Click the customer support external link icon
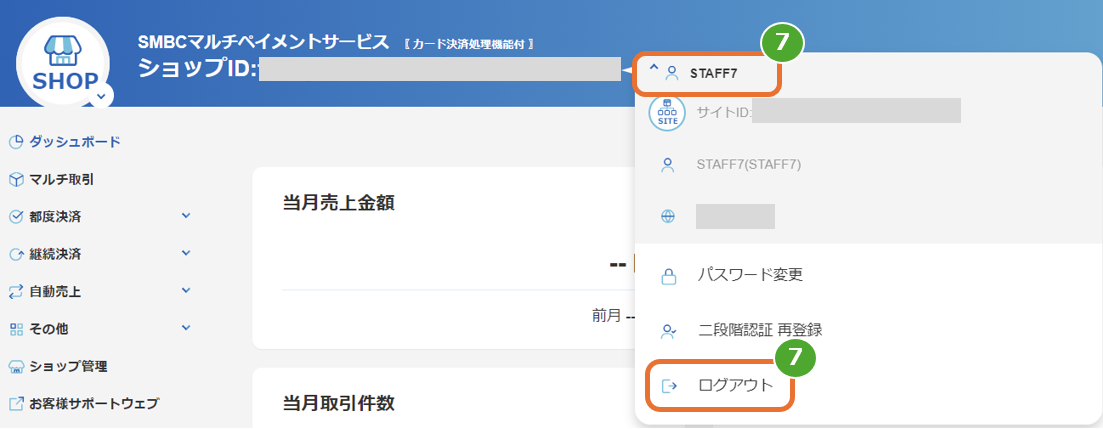This screenshot has height=429, width=1103. pos(16,405)
